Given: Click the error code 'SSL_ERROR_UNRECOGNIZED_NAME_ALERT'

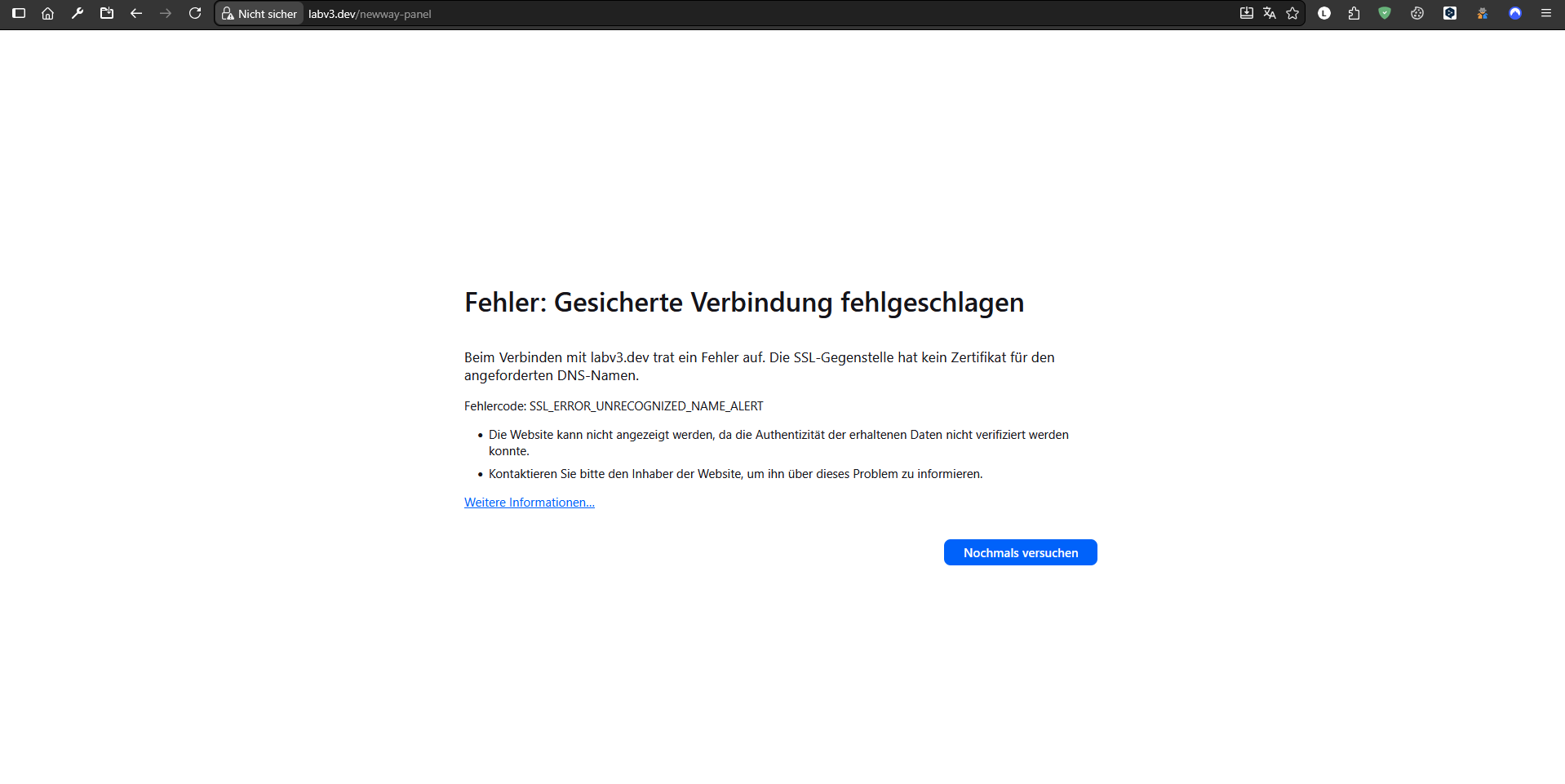Looking at the screenshot, I should tap(646, 406).
